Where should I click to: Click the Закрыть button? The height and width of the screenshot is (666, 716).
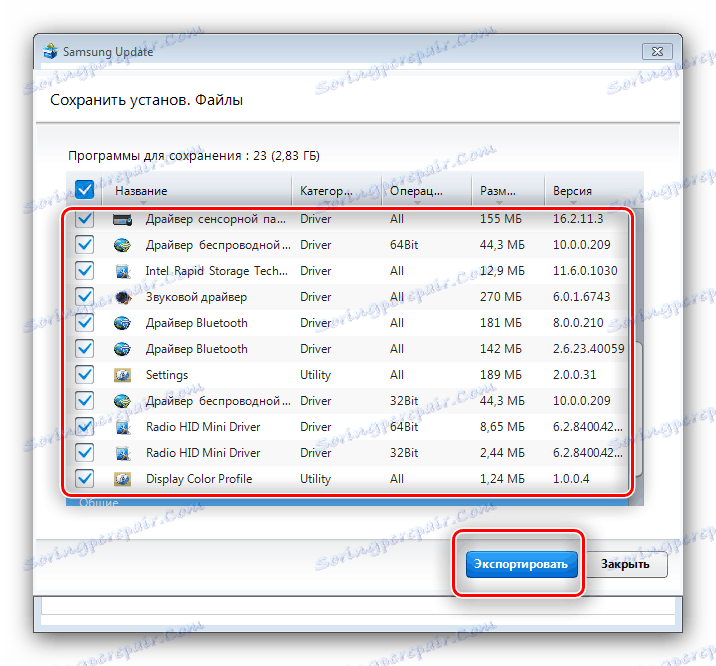coord(625,564)
